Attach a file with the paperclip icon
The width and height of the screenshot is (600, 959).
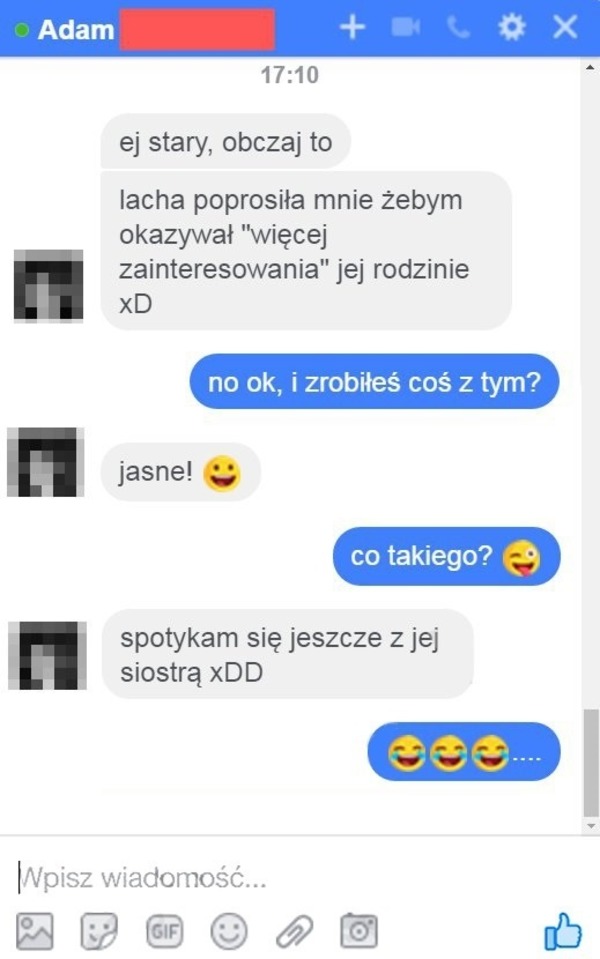tap(294, 931)
